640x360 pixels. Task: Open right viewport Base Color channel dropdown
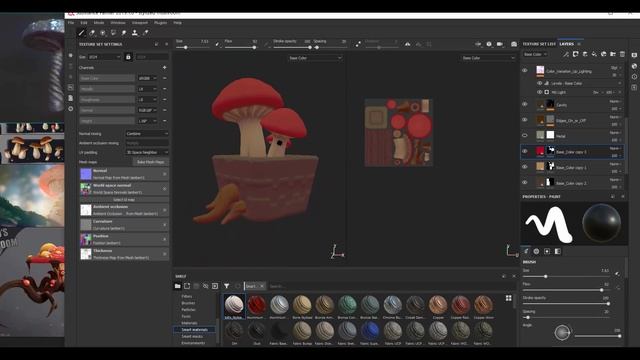(488, 58)
